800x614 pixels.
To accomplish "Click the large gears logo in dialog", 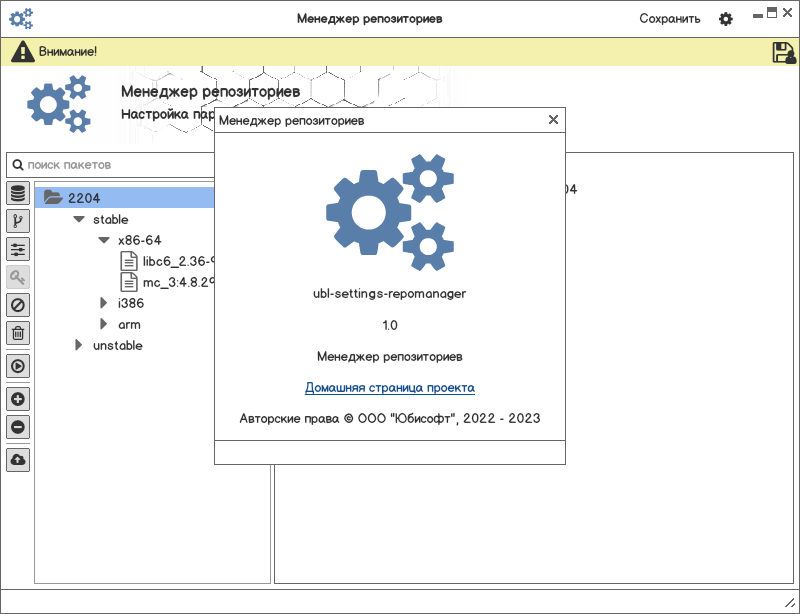I will (x=390, y=212).
